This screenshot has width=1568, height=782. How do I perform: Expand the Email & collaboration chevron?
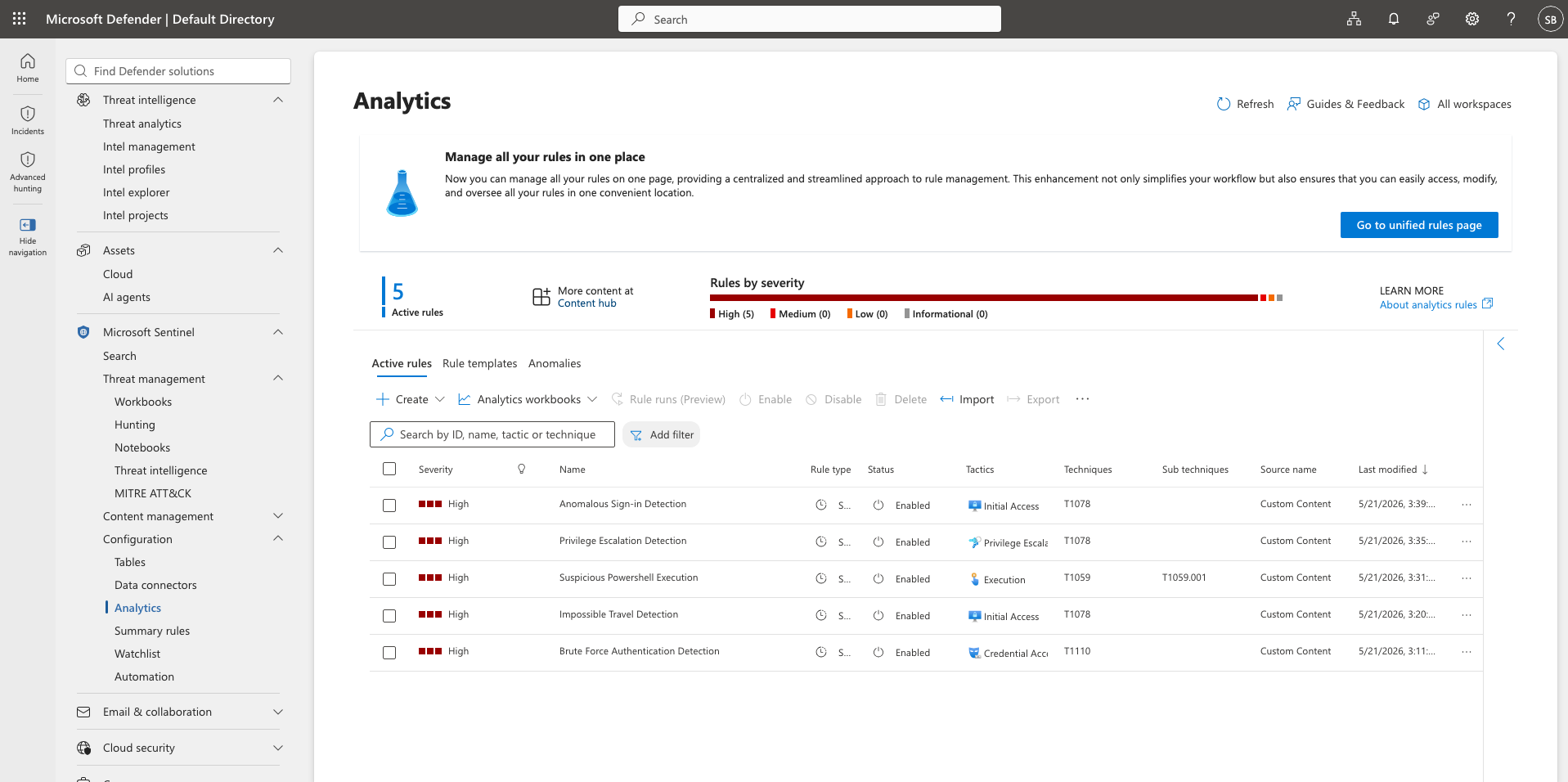tap(278, 712)
